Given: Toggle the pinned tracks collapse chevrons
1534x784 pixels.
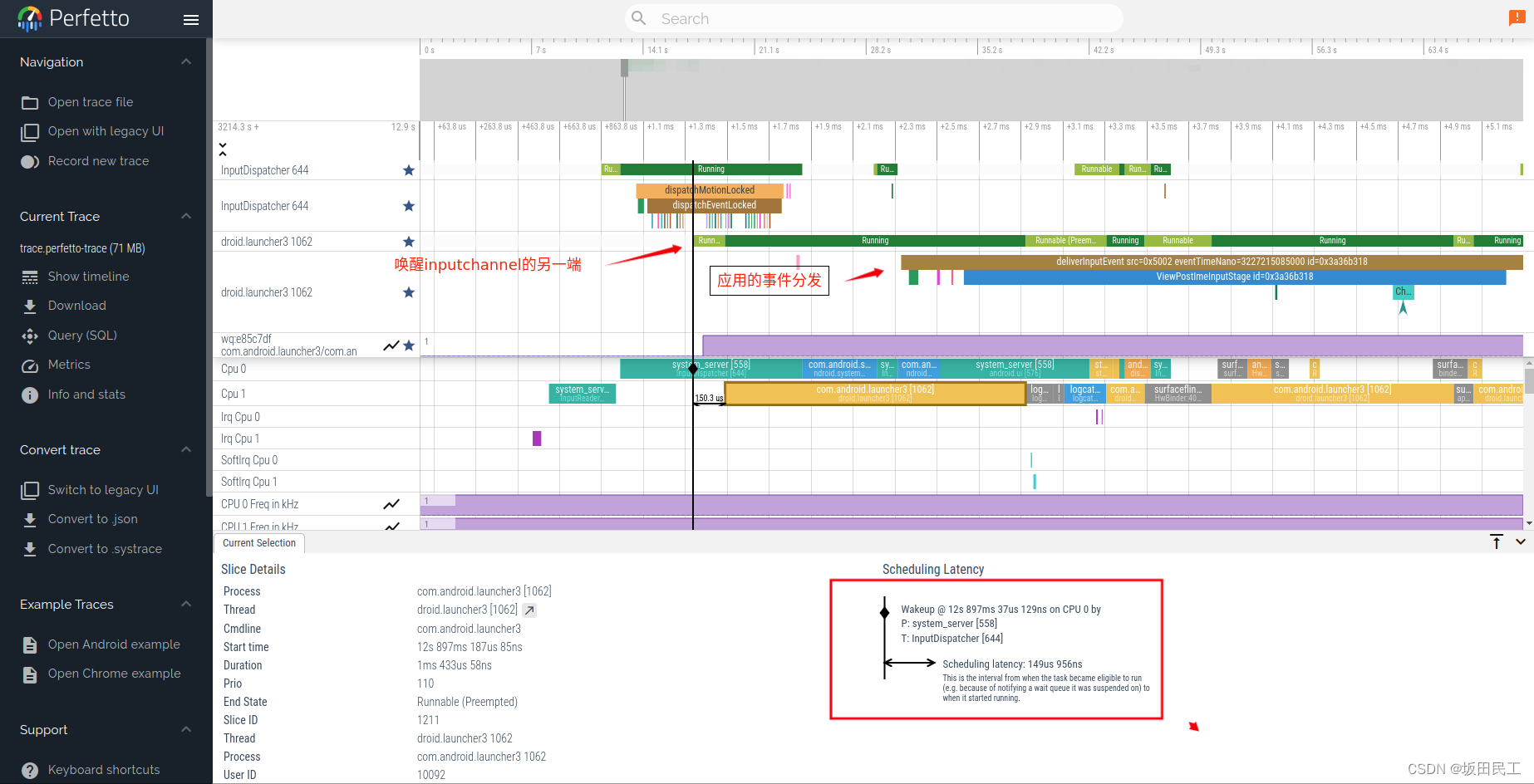Looking at the screenshot, I should pos(223,149).
